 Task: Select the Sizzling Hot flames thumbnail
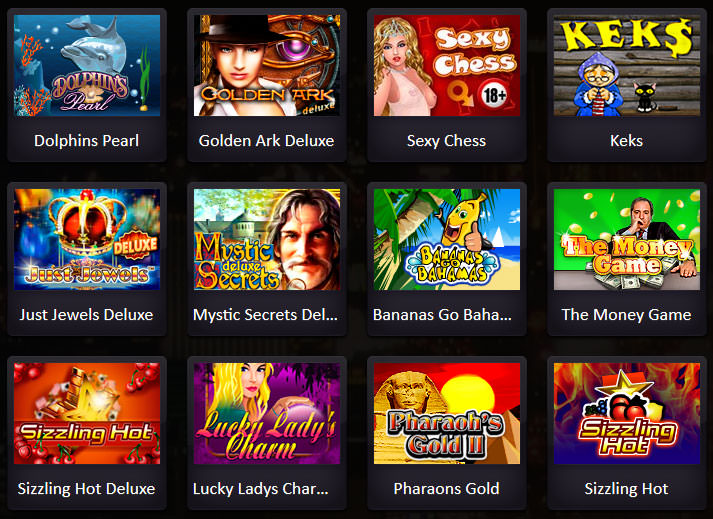click(627, 413)
